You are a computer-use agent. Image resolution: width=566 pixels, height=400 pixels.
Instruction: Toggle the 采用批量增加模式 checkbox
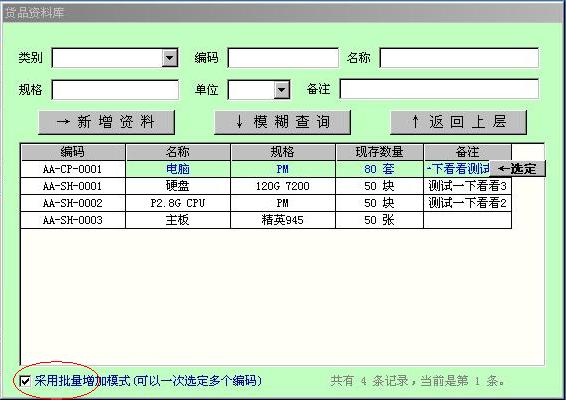[x=25, y=381]
